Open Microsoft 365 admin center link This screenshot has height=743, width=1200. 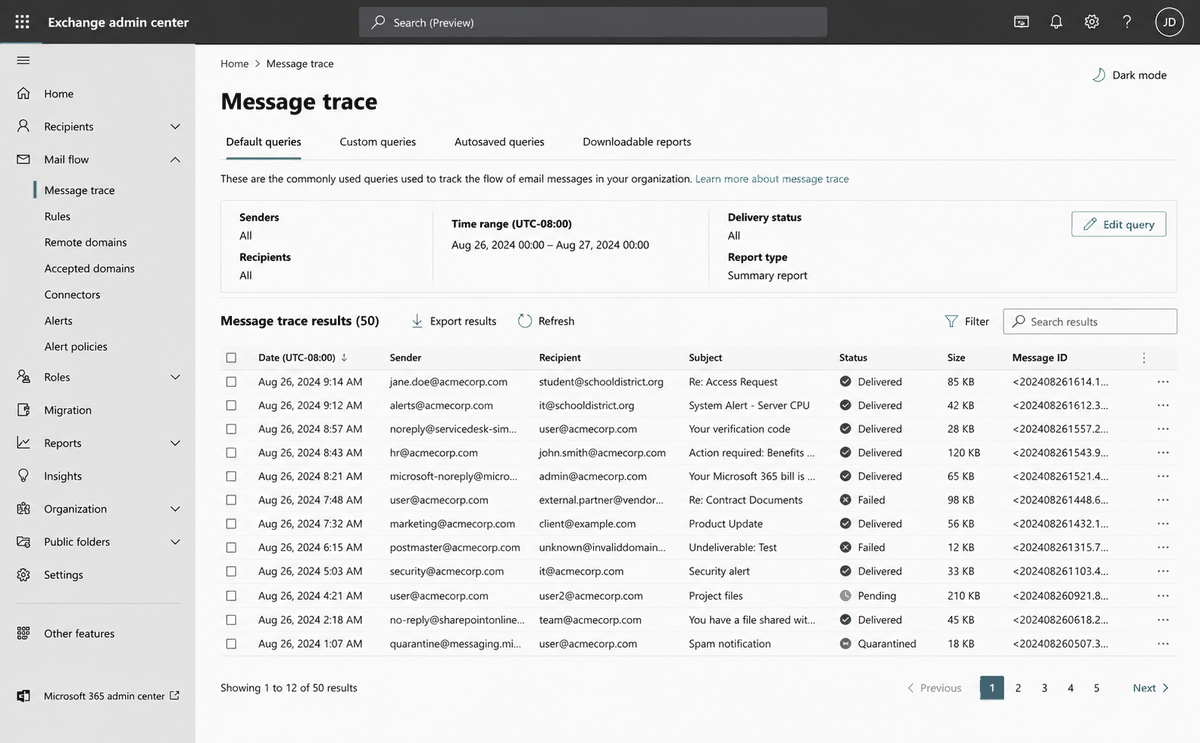pyautogui.click(x=98, y=696)
